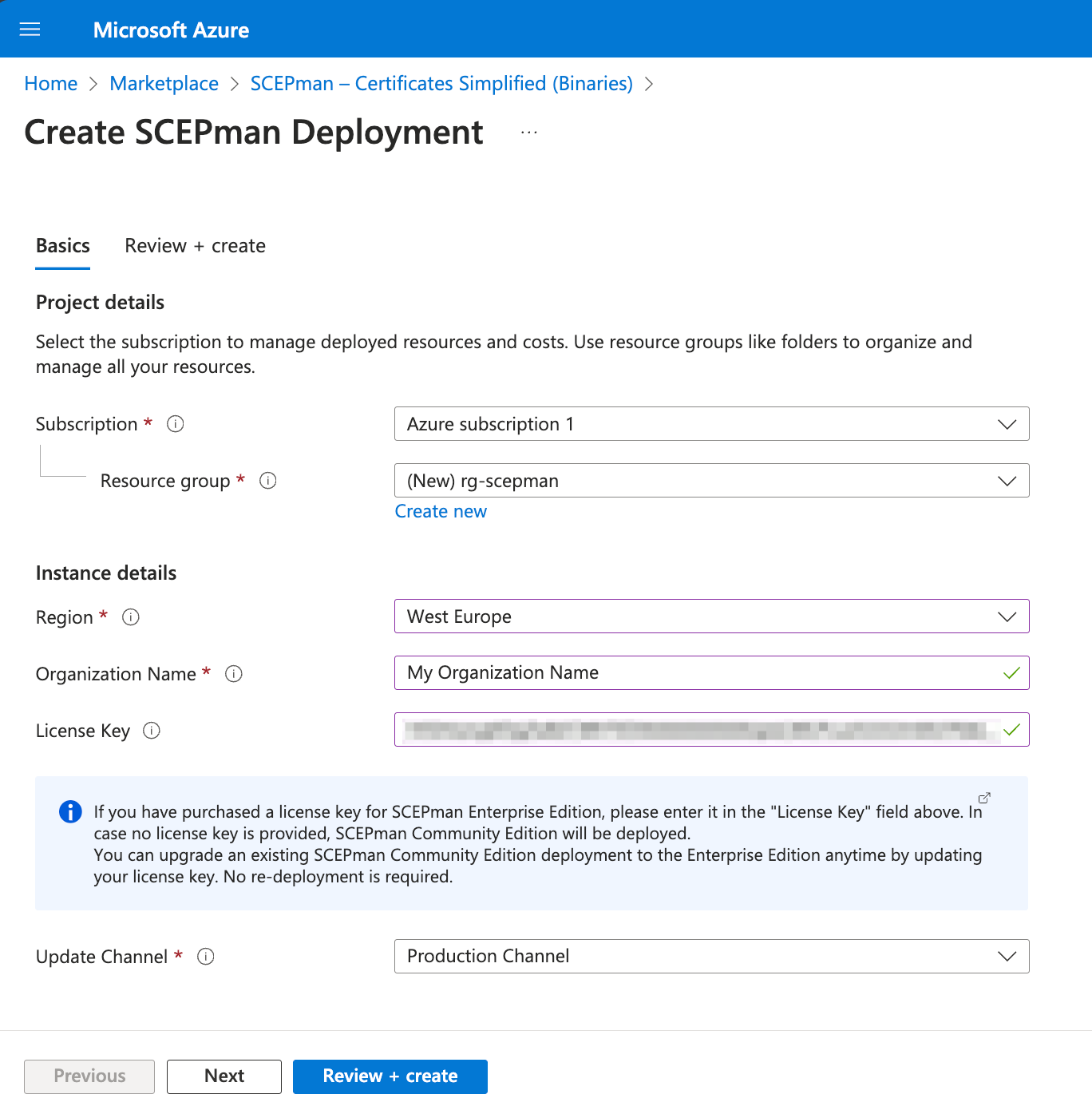Click the Create new resource group link
Image resolution: width=1092 pixels, height=1110 pixels.
click(x=441, y=512)
